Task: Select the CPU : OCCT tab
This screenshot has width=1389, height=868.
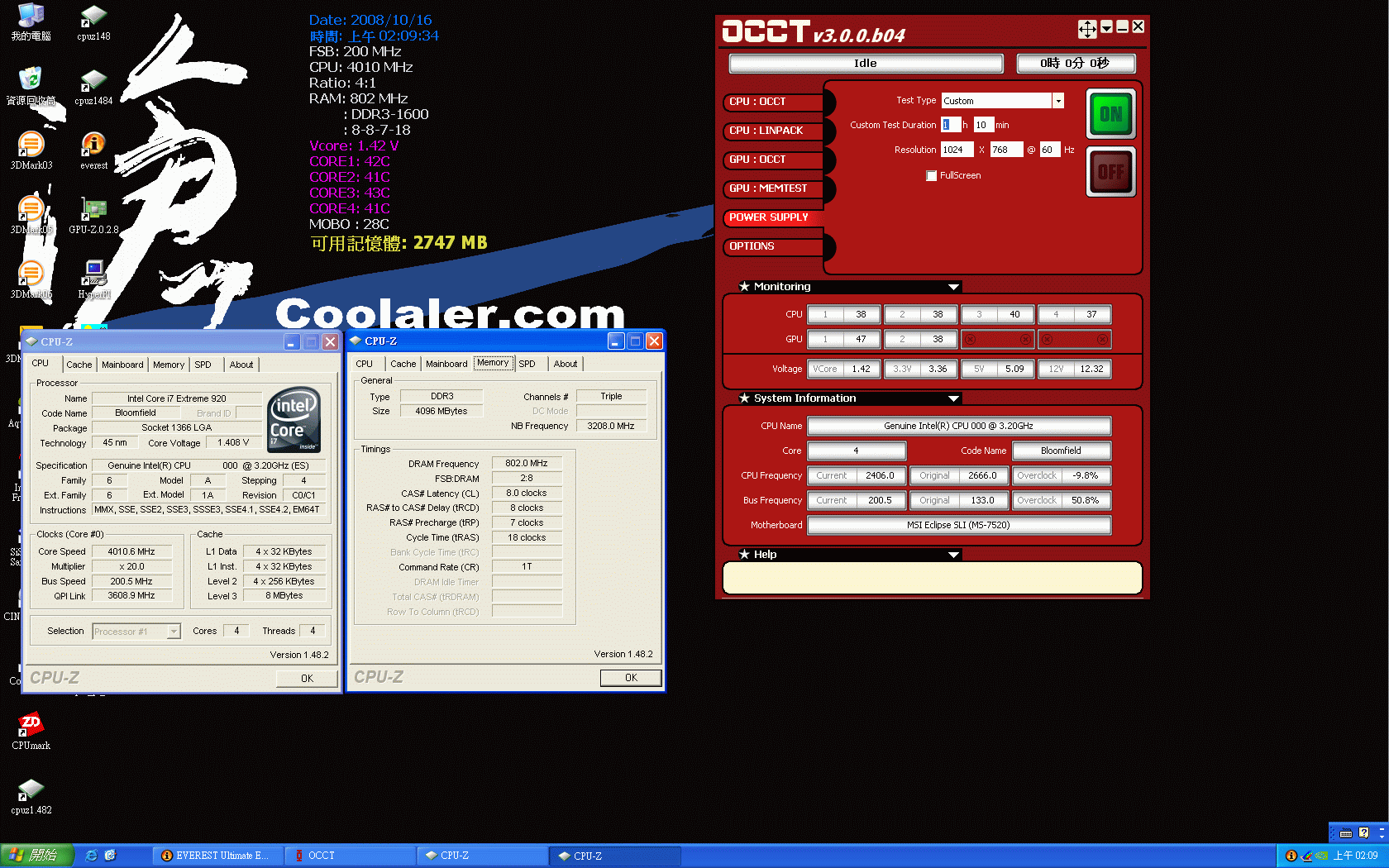Action: click(x=774, y=102)
